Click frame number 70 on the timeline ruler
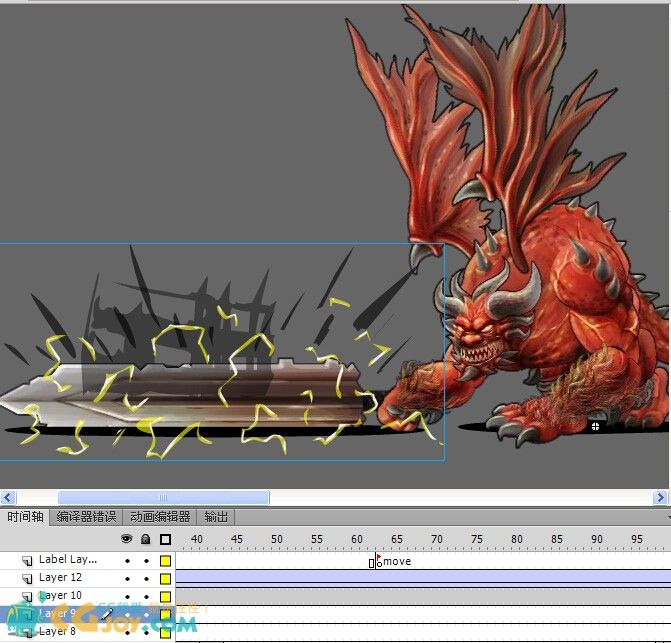The width and height of the screenshot is (671, 643). [437, 539]
